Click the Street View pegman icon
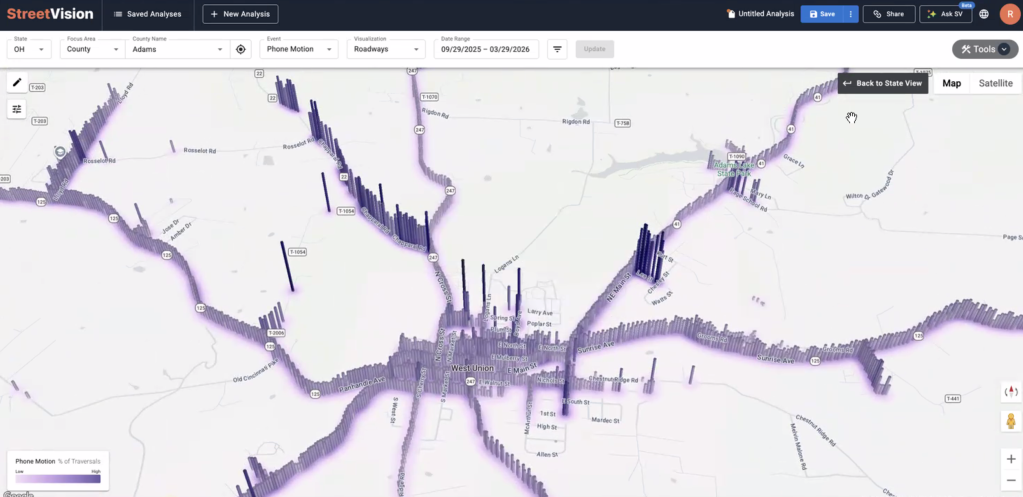This screenshot has height=497, width=1023. 1010,421
